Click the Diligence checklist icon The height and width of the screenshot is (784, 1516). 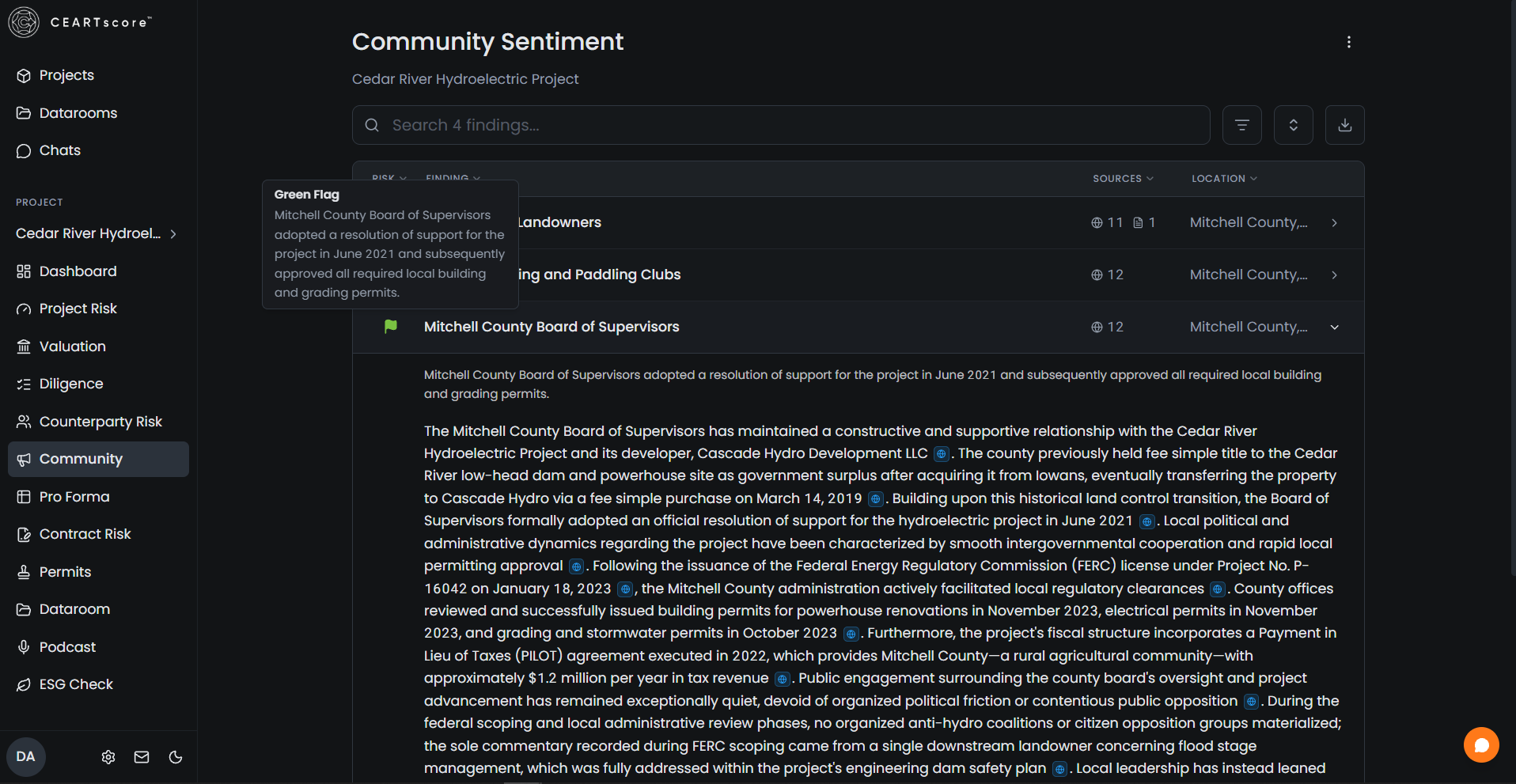[24, 384]
